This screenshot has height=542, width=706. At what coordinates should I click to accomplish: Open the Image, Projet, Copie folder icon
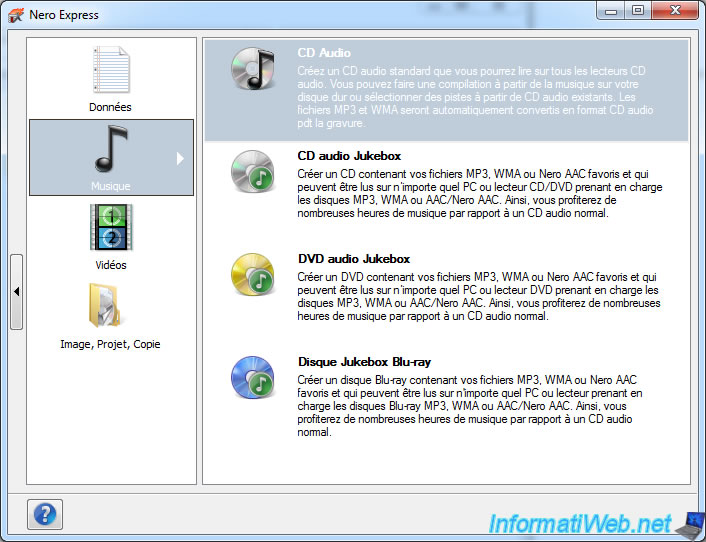pos(110,306)
